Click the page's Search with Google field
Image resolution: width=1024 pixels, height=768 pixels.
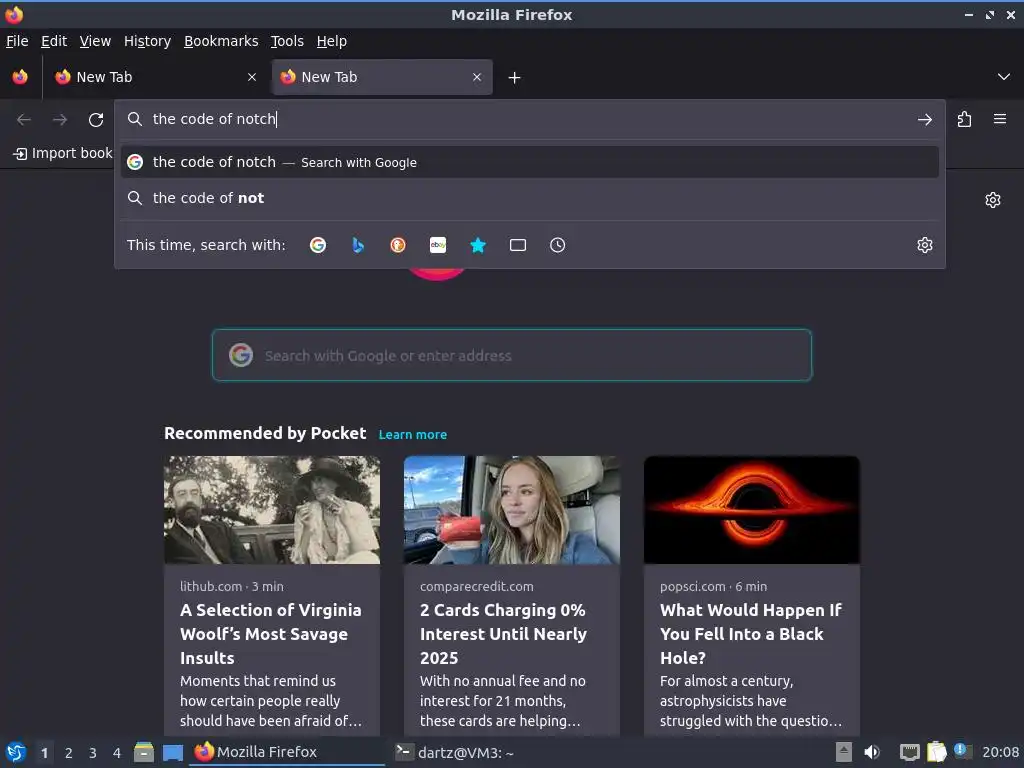tap(512, 355)
